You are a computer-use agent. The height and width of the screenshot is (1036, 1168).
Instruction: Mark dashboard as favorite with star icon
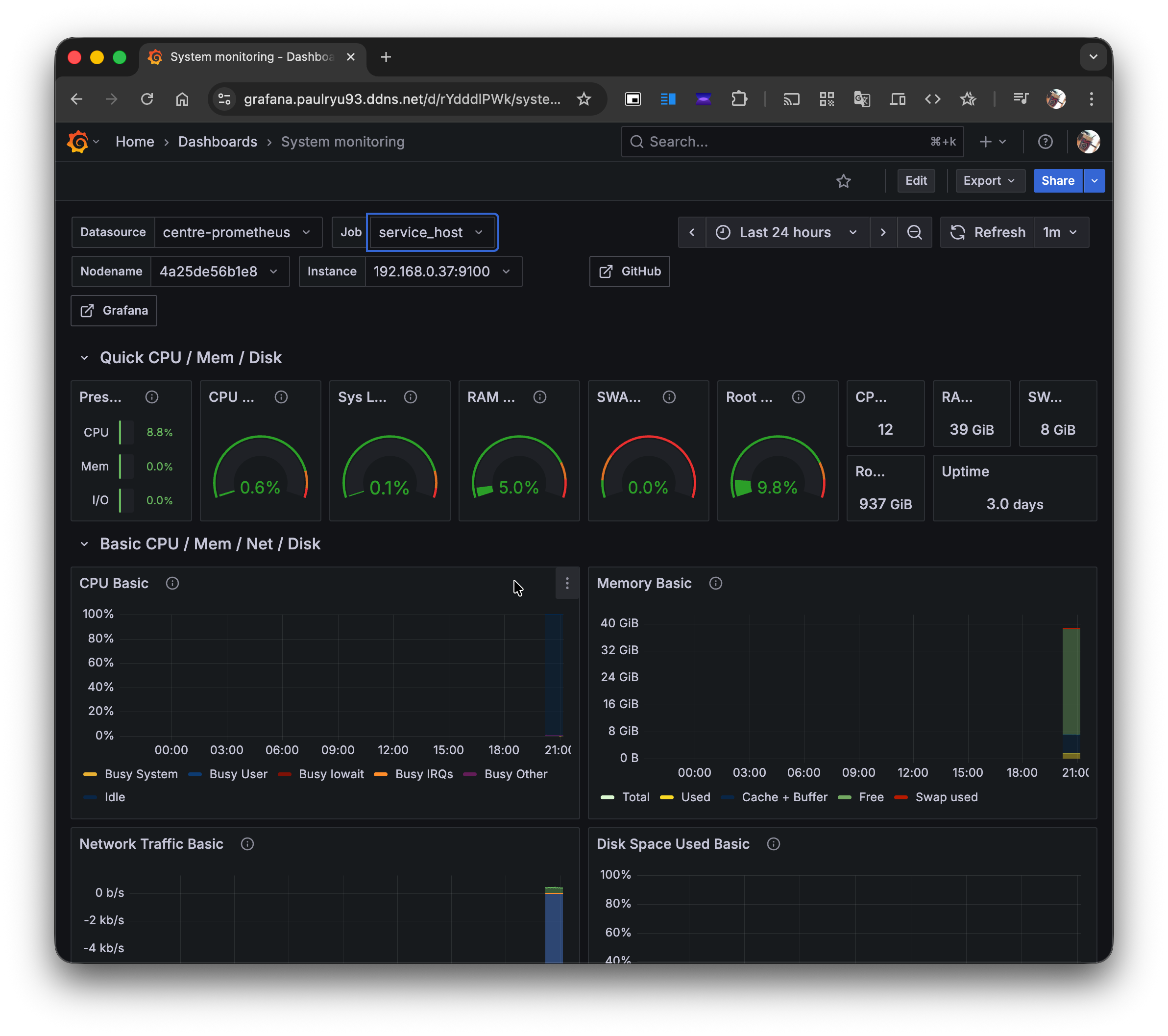[x=844, y=181]
